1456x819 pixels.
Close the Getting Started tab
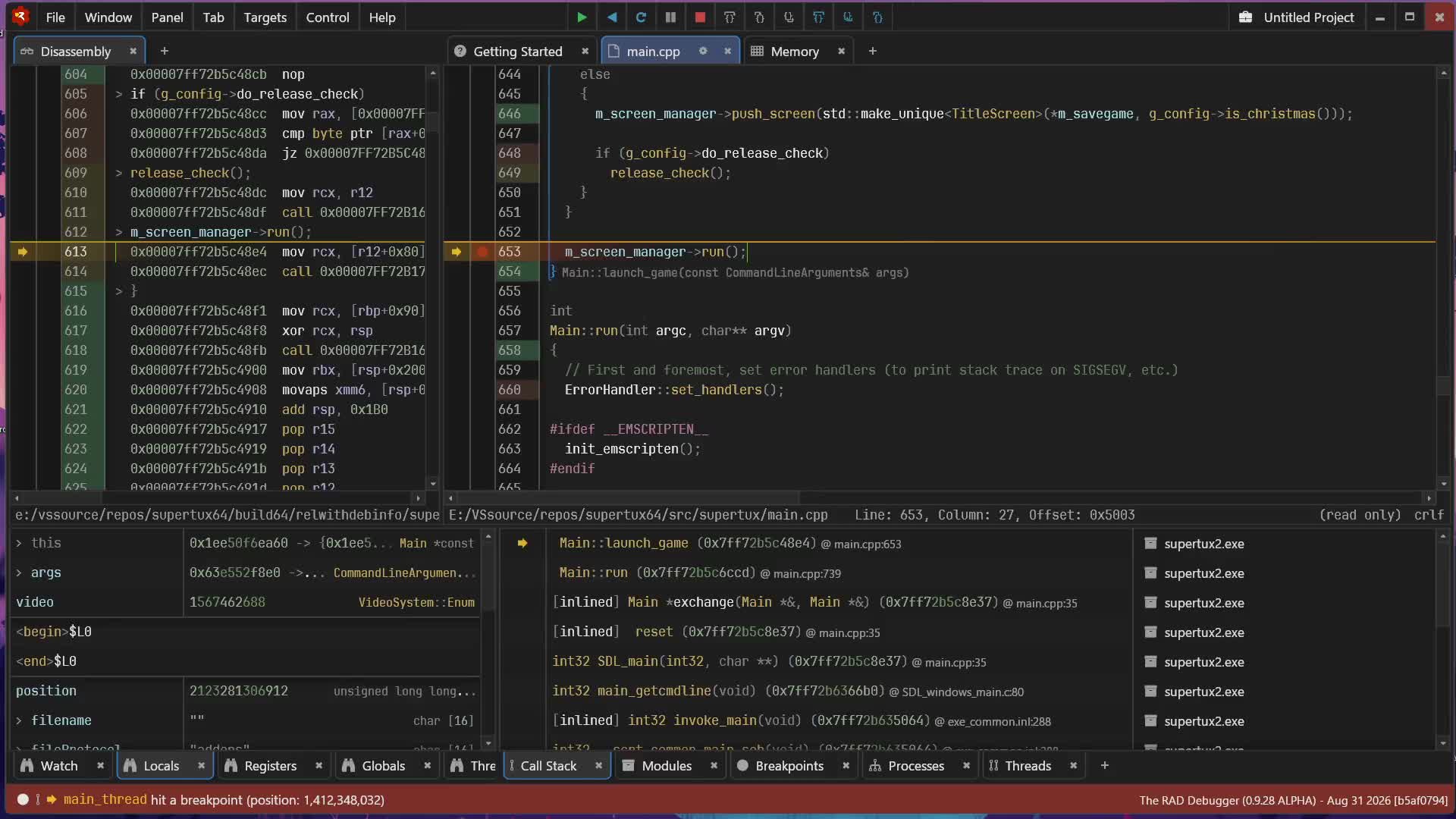coord(585,51)
